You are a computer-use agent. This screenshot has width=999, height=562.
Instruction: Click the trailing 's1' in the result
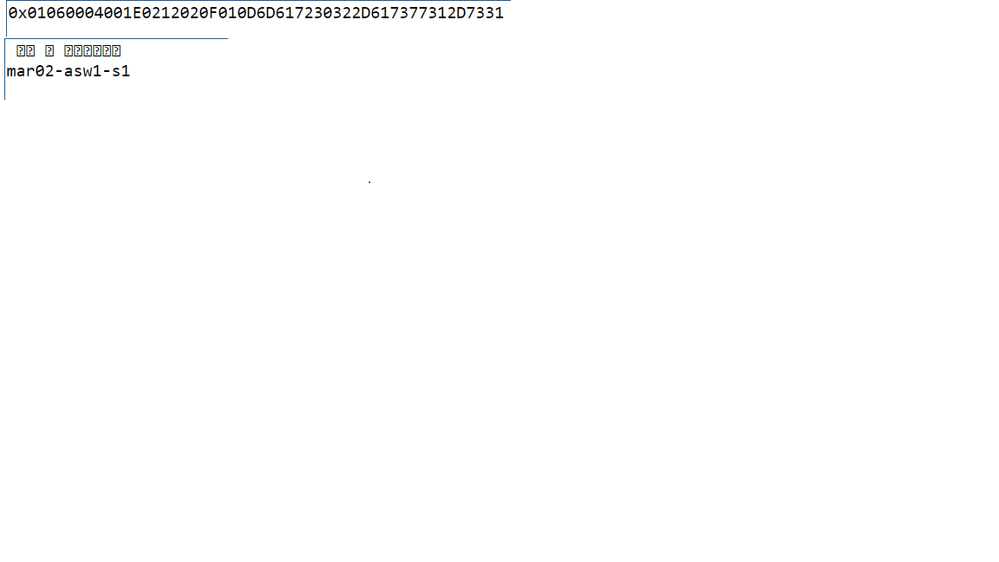click(x=121, y=71)
